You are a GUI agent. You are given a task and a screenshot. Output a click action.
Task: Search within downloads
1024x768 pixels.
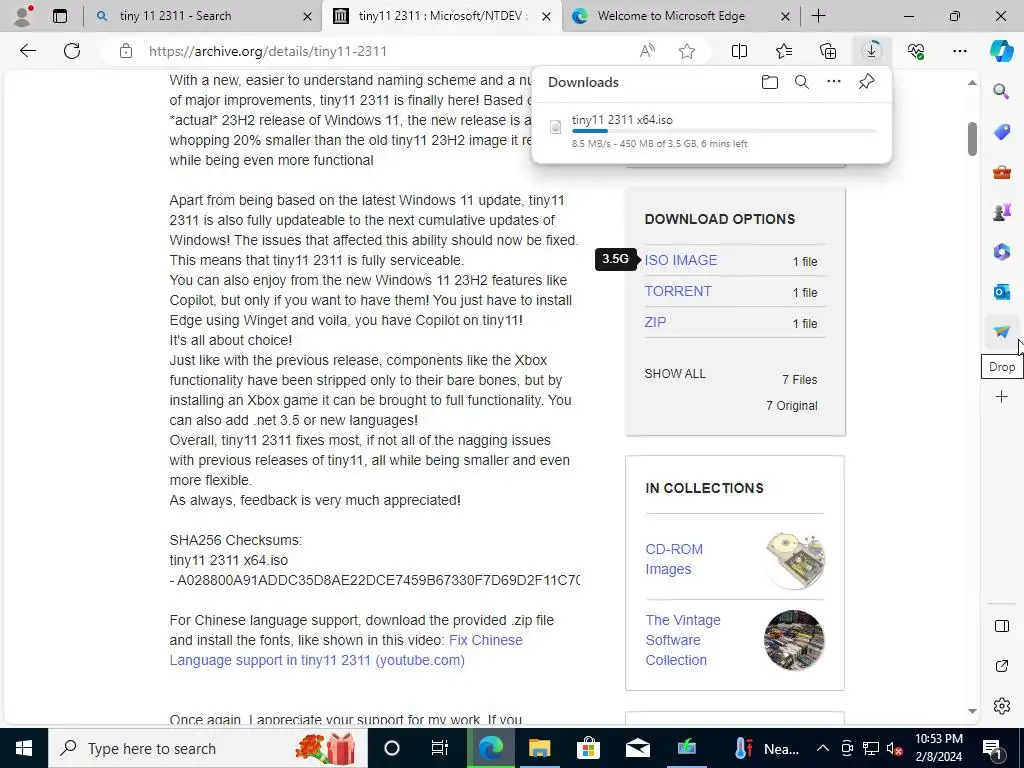802,82
